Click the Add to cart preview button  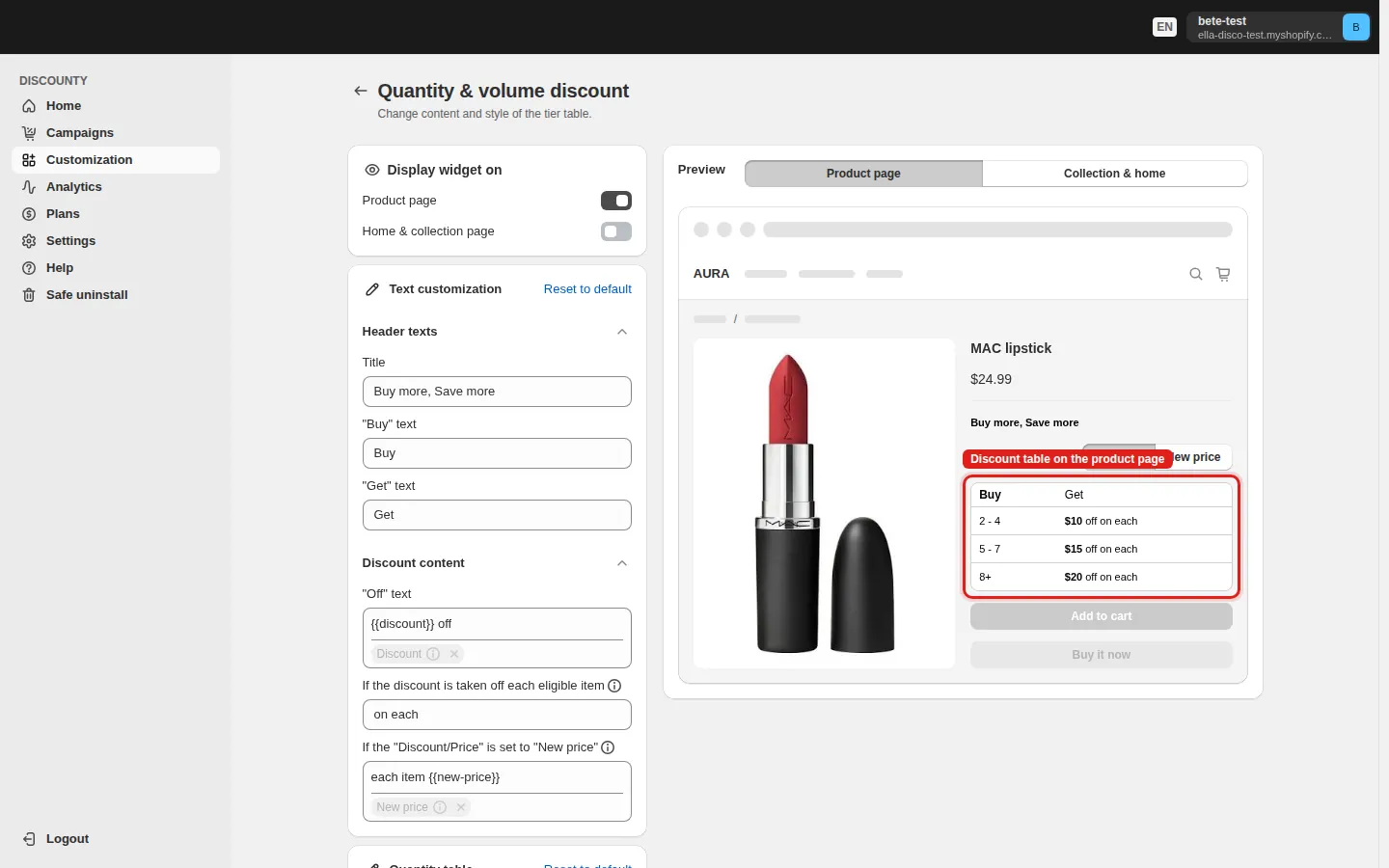(x=1102, y=616)
